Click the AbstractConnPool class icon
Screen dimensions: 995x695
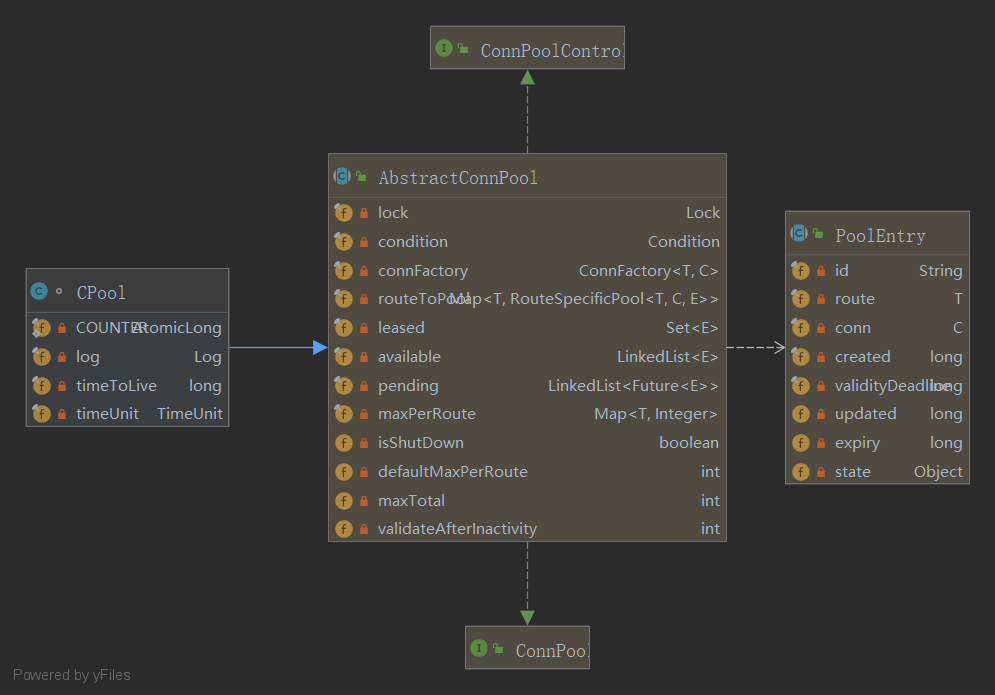click(x=342, y=177)
